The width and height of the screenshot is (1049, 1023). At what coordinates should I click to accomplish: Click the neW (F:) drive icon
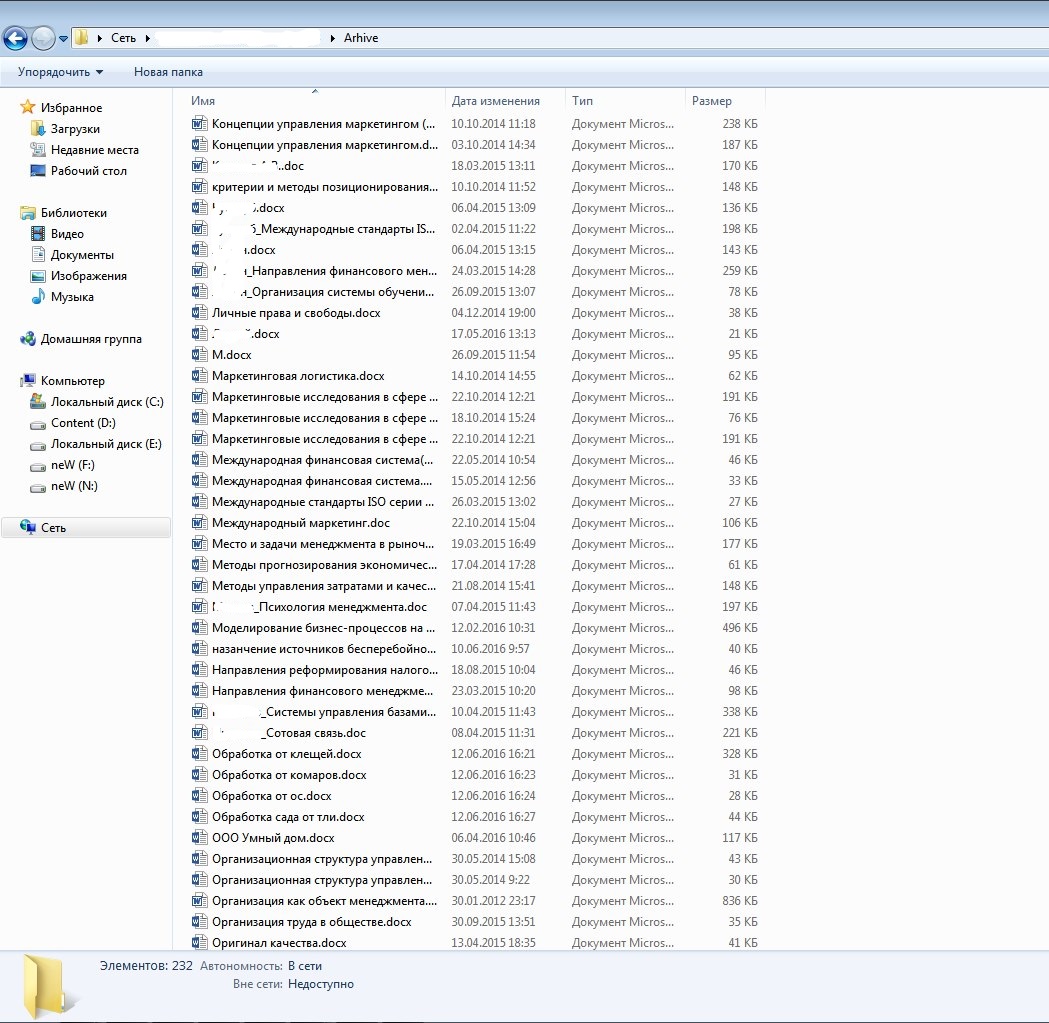pyautogui.click(x=37, y=467)
